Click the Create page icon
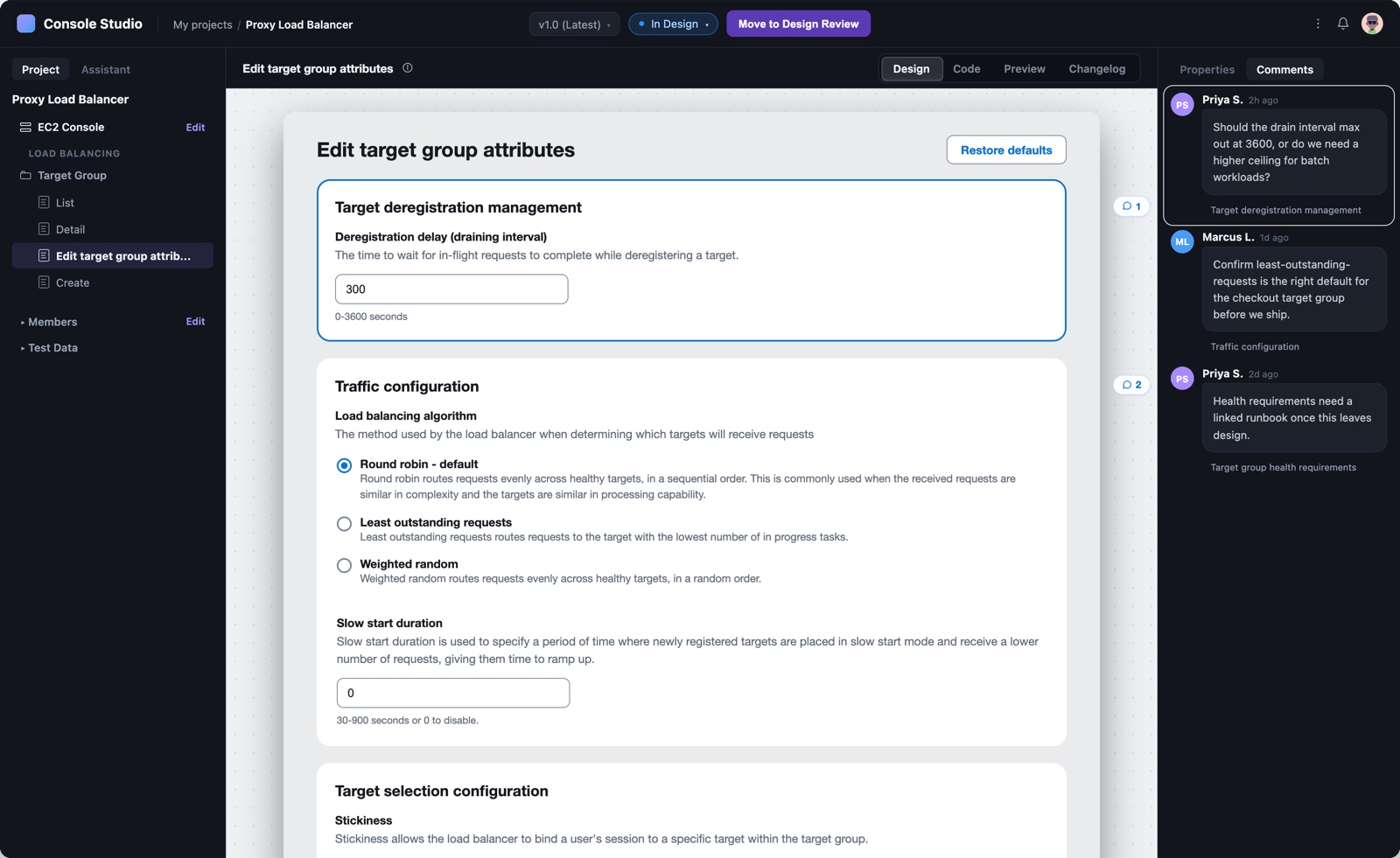 [44, 283]
